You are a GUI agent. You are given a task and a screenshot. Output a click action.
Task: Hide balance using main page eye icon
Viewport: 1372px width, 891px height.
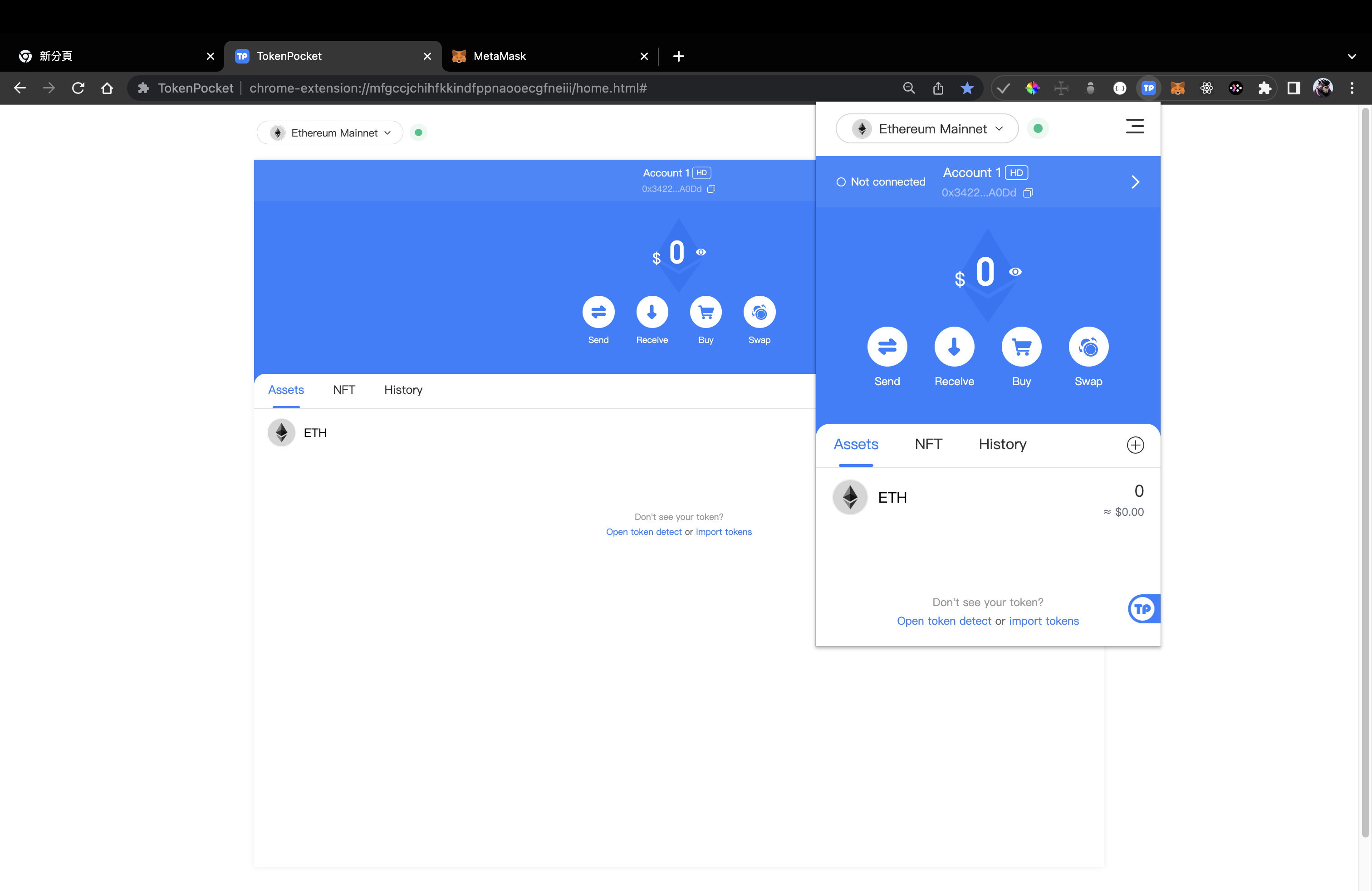coord(701,252)
